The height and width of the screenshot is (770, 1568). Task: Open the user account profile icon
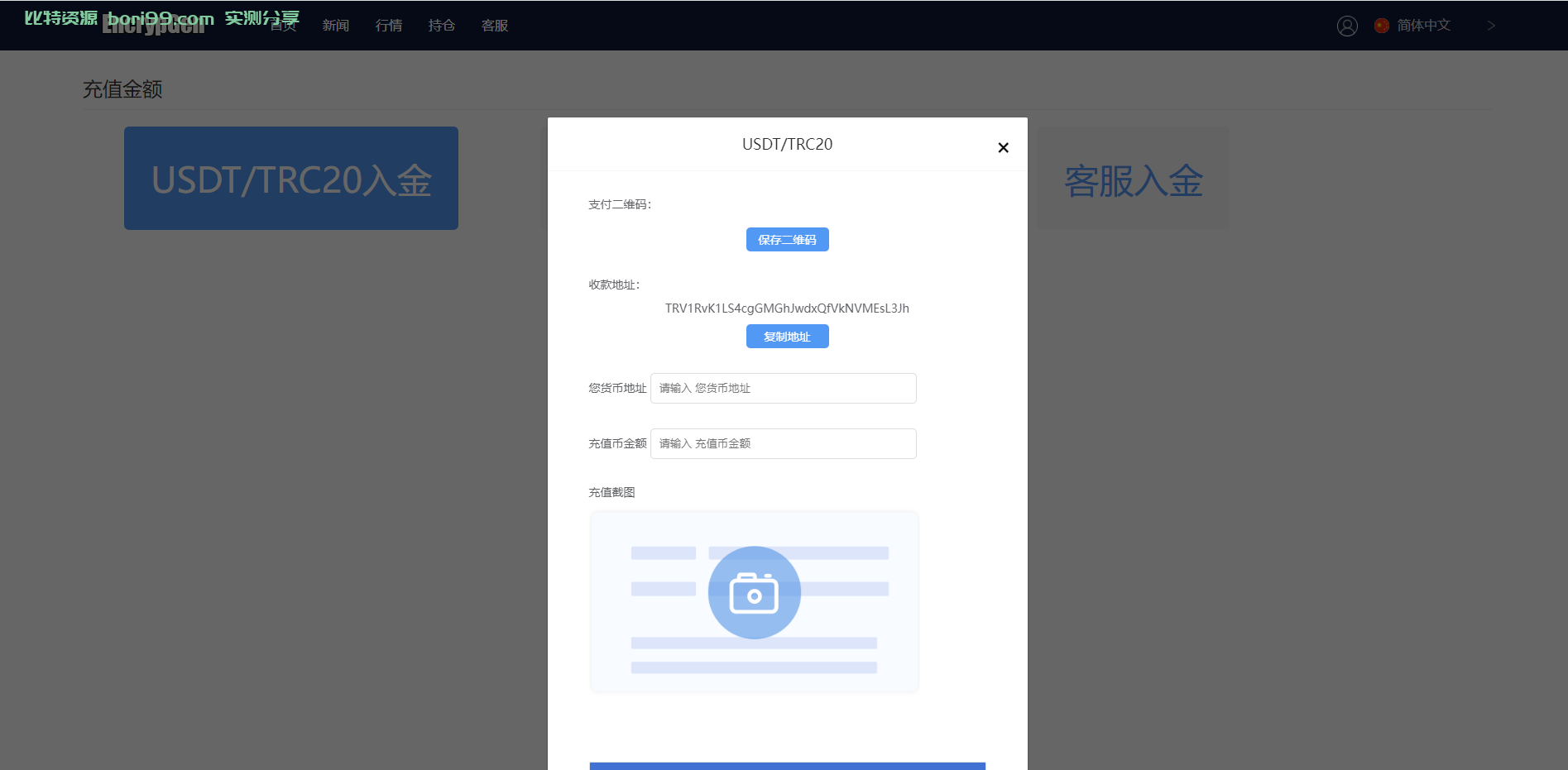(1347, 26)
